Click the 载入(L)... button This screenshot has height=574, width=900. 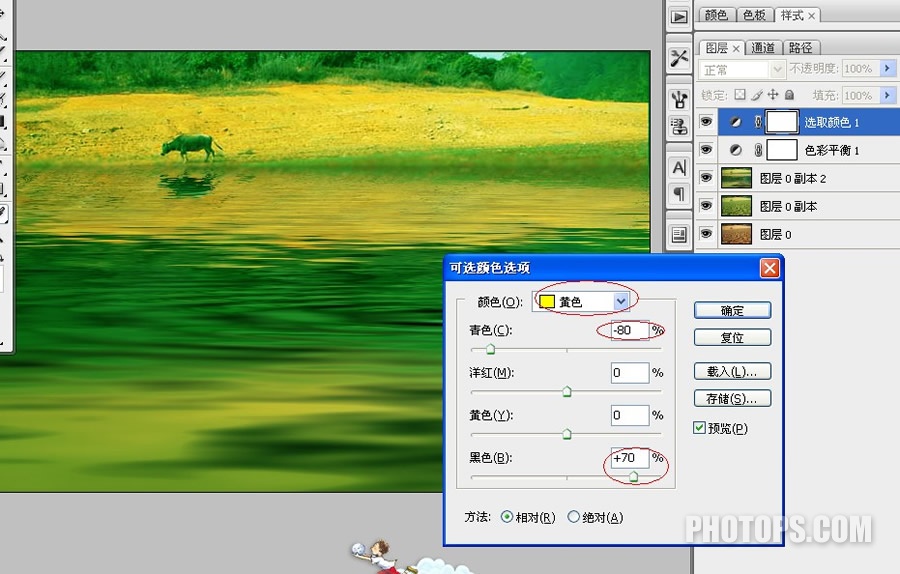pos(732,371)
